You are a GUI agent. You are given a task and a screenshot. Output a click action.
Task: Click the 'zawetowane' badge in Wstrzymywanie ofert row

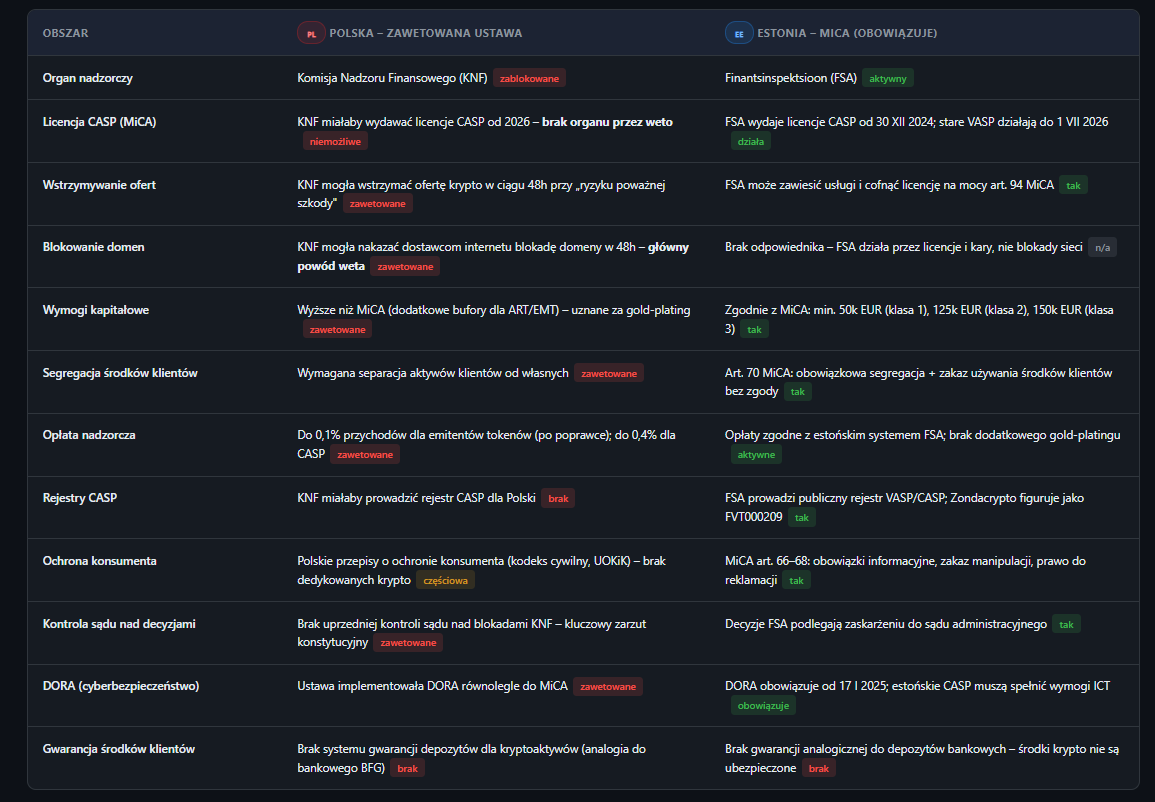click(378, 204)
